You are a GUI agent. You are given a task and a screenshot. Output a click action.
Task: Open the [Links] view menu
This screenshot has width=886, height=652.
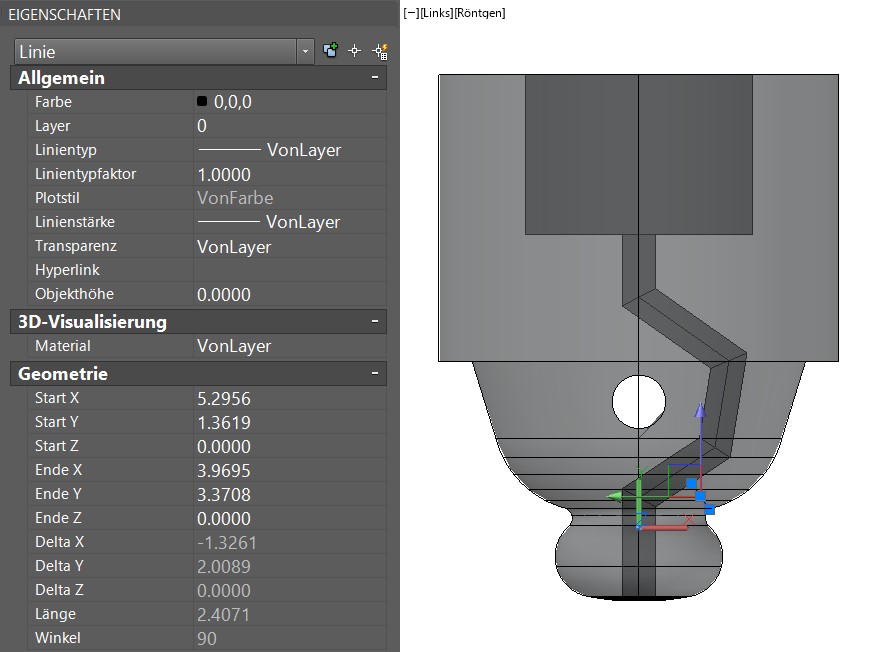point(436,13)
